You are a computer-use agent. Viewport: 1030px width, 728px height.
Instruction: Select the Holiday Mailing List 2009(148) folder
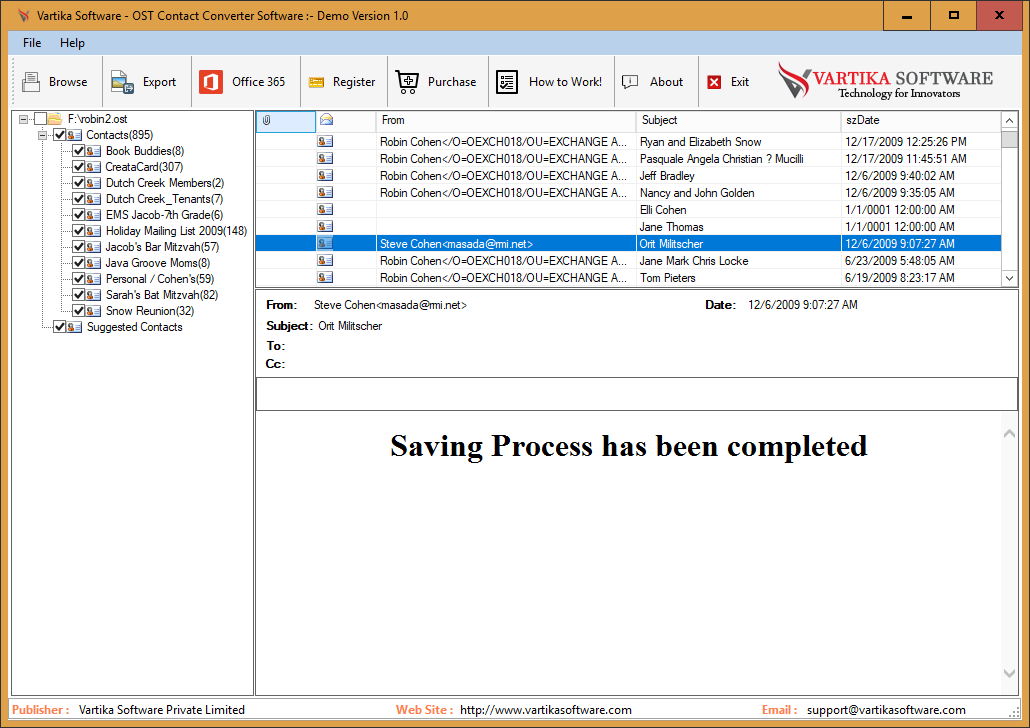point(176,231)
